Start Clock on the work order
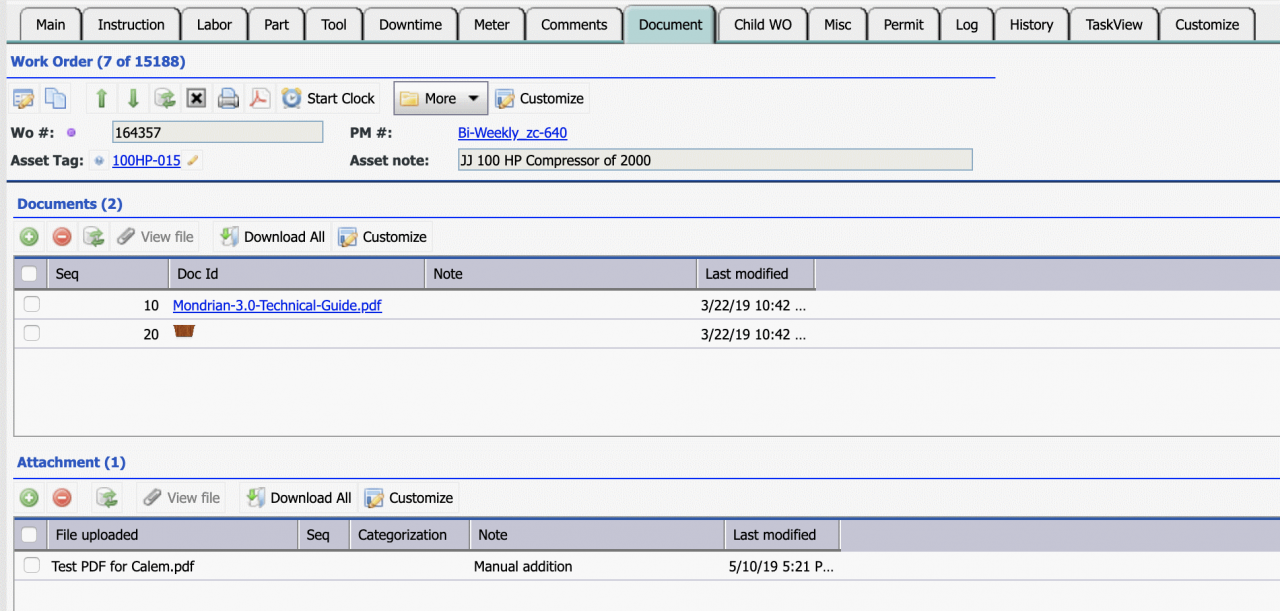The image size is (1280, 611). (x=328, y=98)
